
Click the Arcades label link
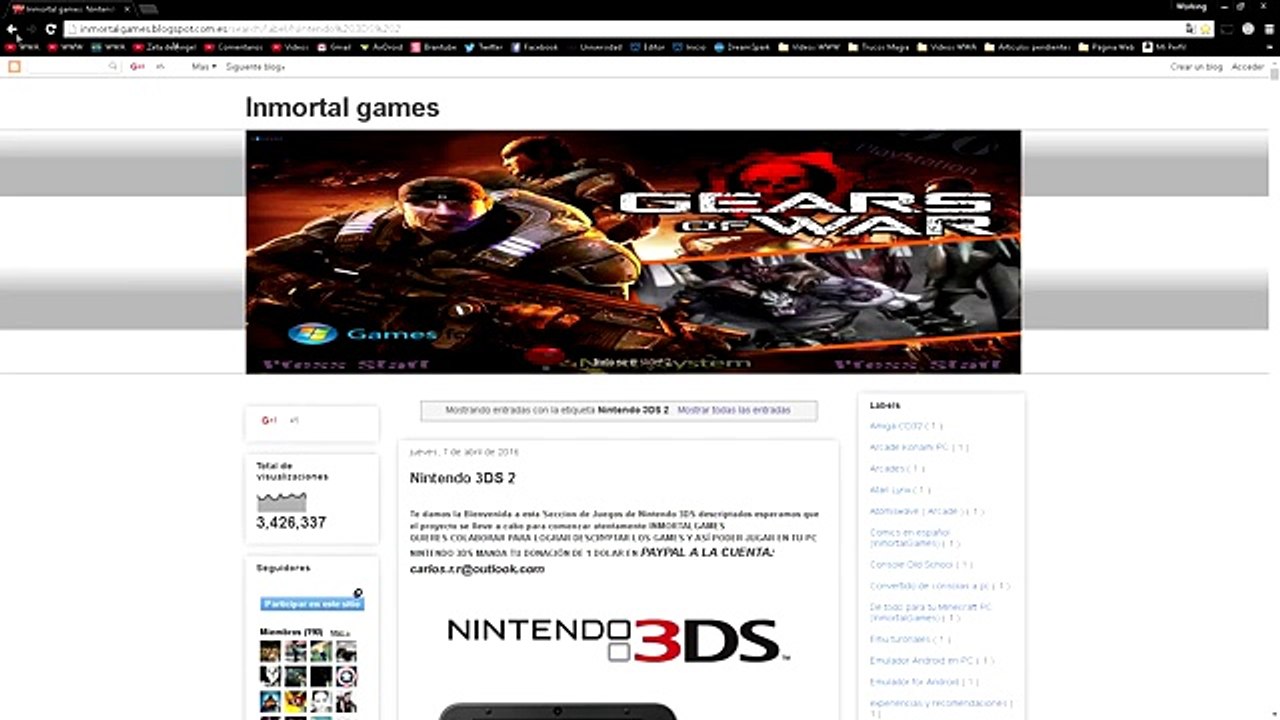tap(897, 469)
